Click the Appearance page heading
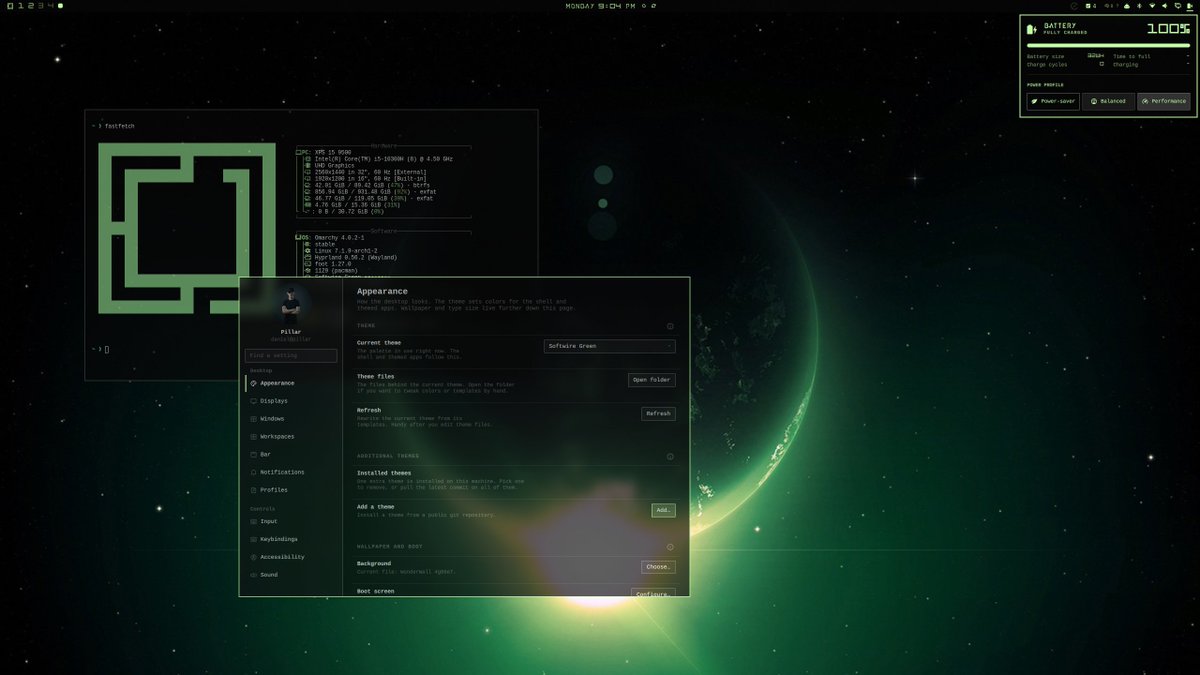1200x675 pixels. pyautogui.click(x=382, y=291)
